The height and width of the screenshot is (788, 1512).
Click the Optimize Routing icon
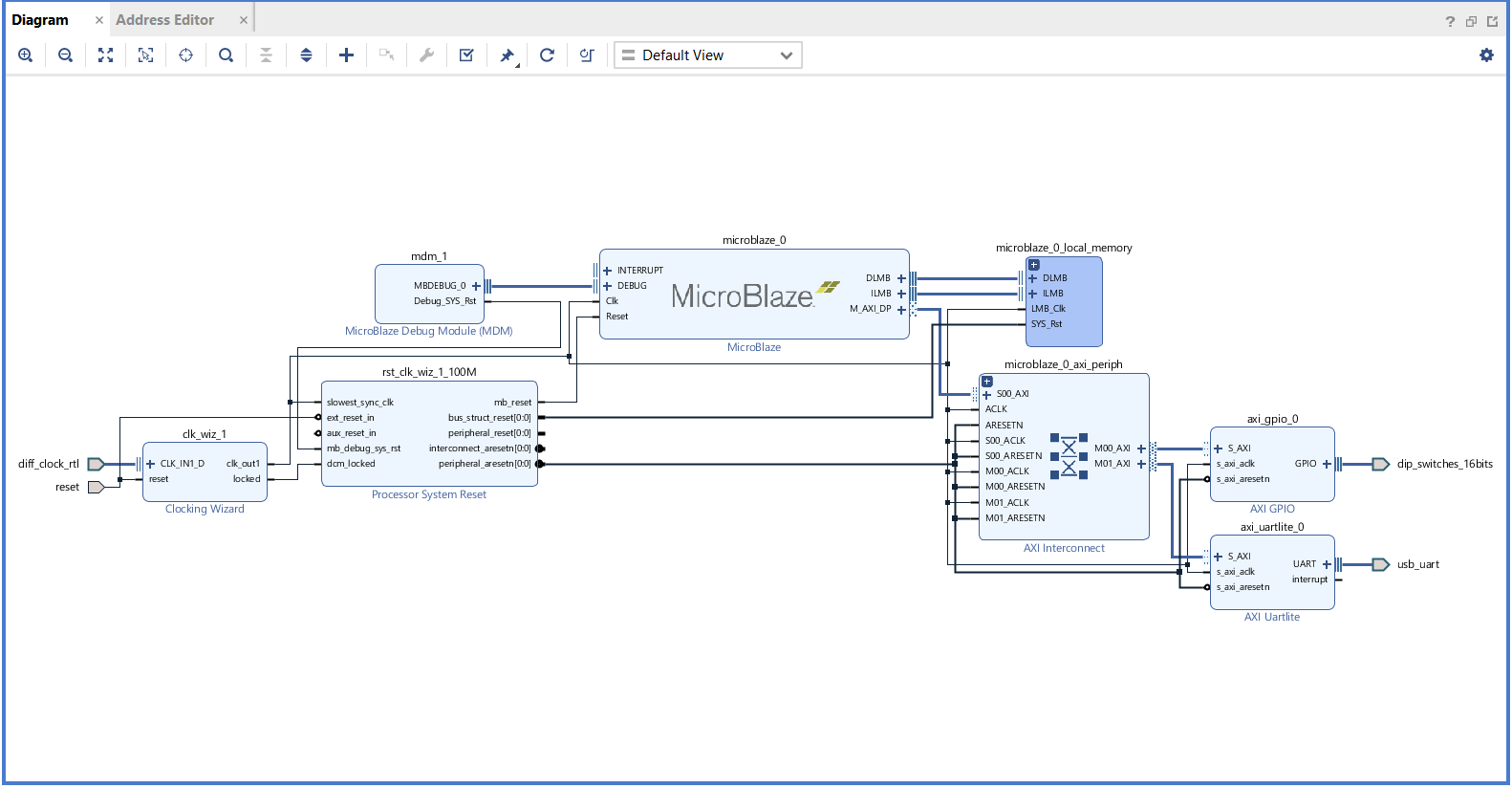click(588, 55)
